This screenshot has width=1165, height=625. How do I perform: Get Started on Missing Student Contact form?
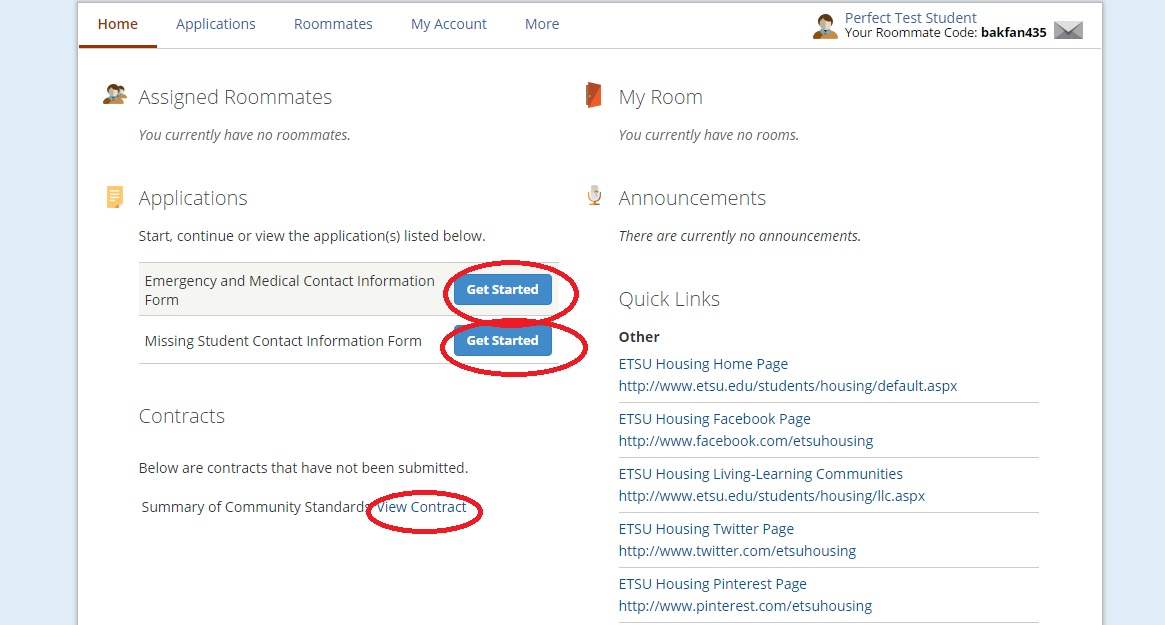coord(502,341)
